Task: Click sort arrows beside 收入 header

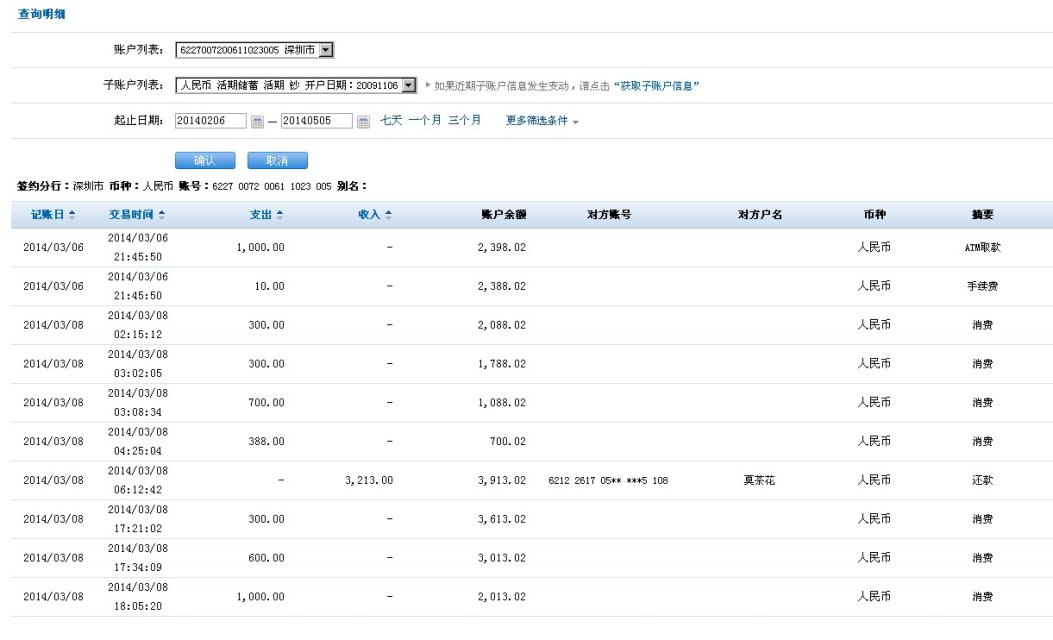Action: (388, 215)
